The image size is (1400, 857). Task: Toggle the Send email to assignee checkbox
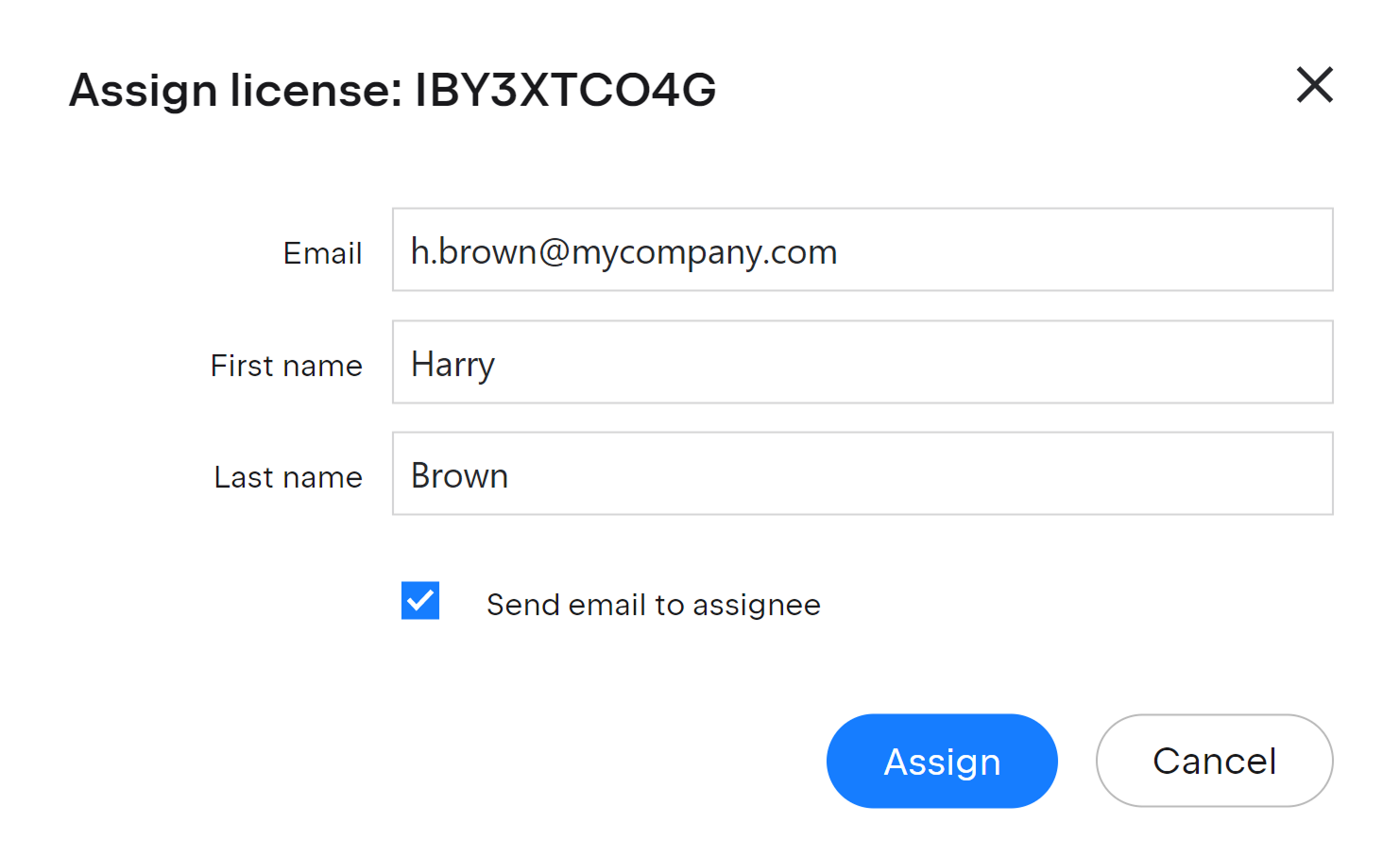pos(420,601)
